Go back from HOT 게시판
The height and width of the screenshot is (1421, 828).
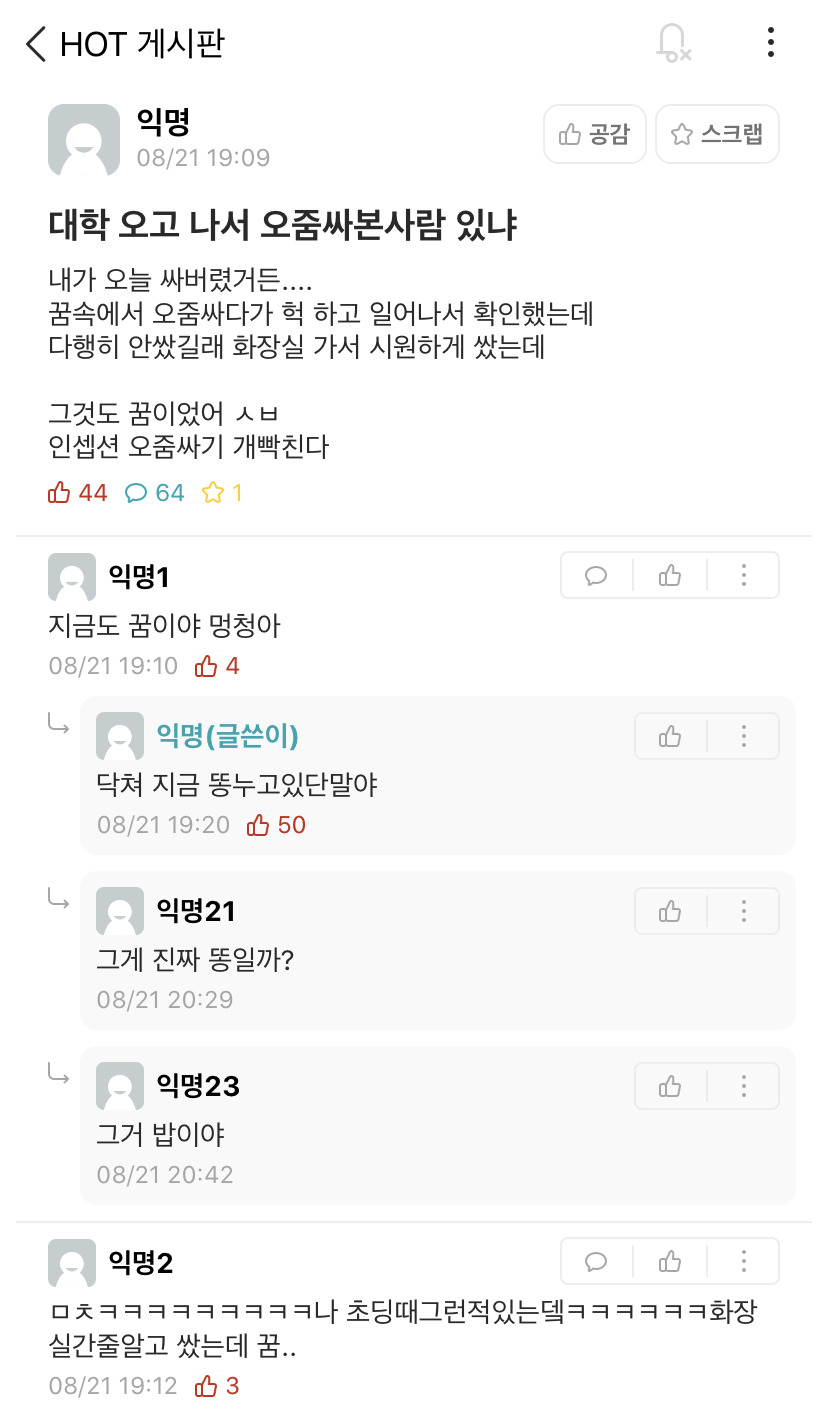click(x=36, y=44)
